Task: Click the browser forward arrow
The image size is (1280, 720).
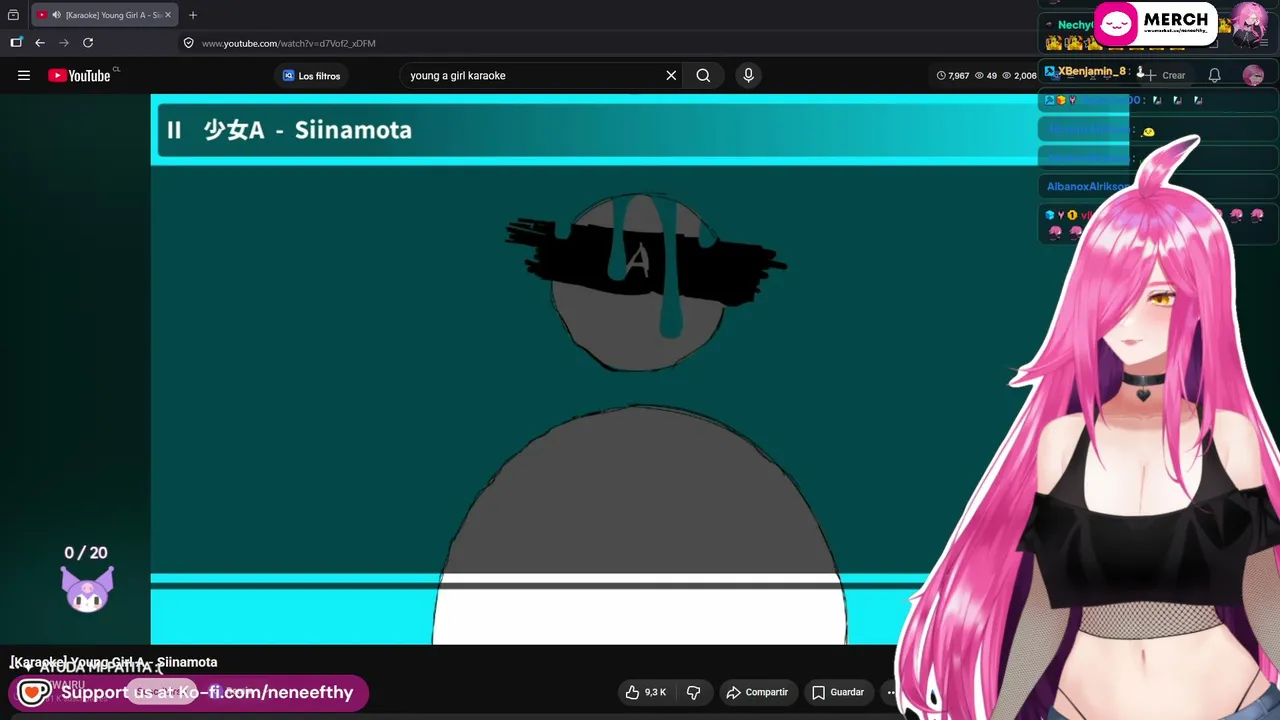Action: click(x=64, y=43)
